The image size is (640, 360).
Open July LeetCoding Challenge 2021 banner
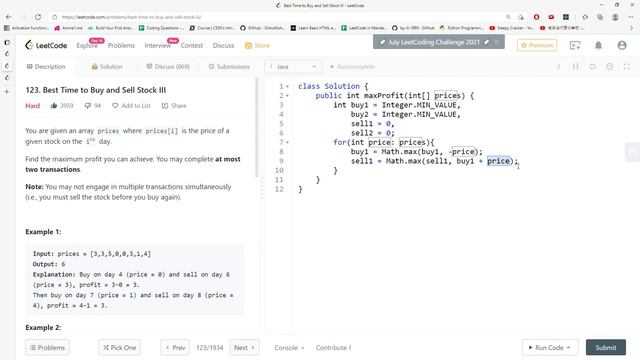click(x=433, y=42)
